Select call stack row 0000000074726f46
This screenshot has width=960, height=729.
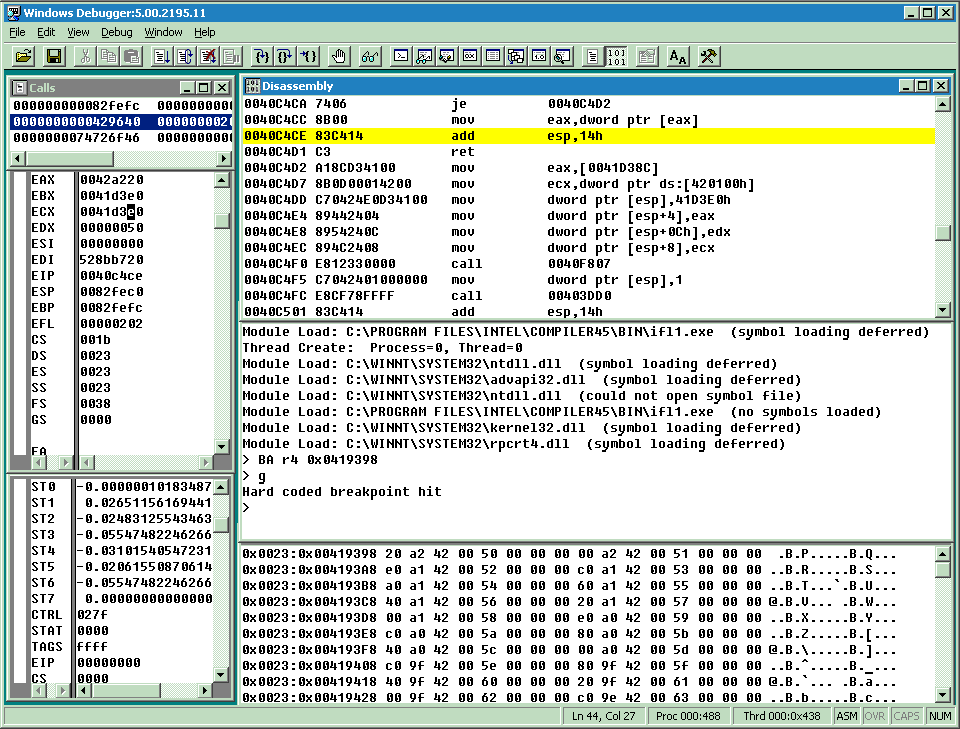121,138
